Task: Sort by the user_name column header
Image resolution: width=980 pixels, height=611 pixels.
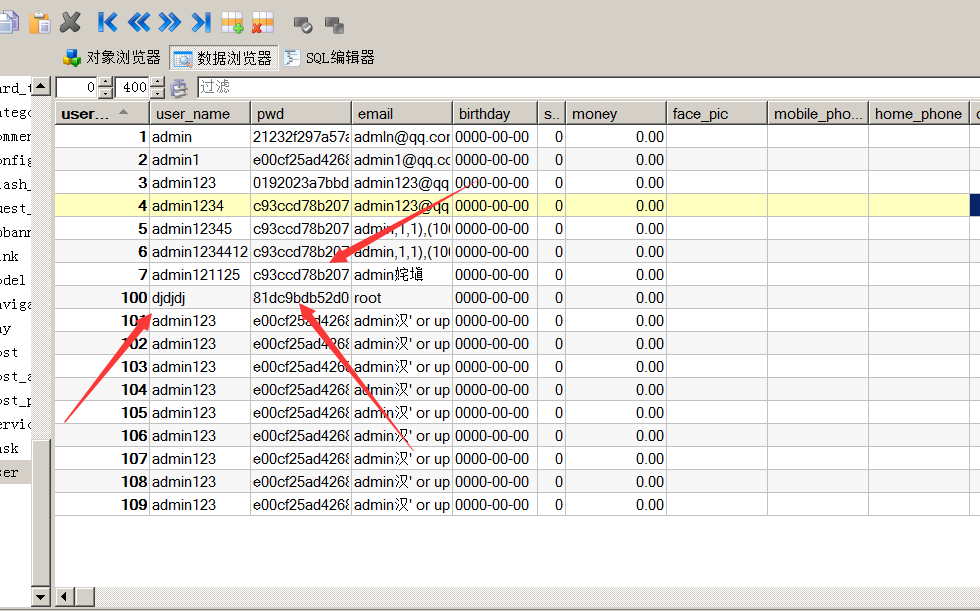Action: click(200, 114)
